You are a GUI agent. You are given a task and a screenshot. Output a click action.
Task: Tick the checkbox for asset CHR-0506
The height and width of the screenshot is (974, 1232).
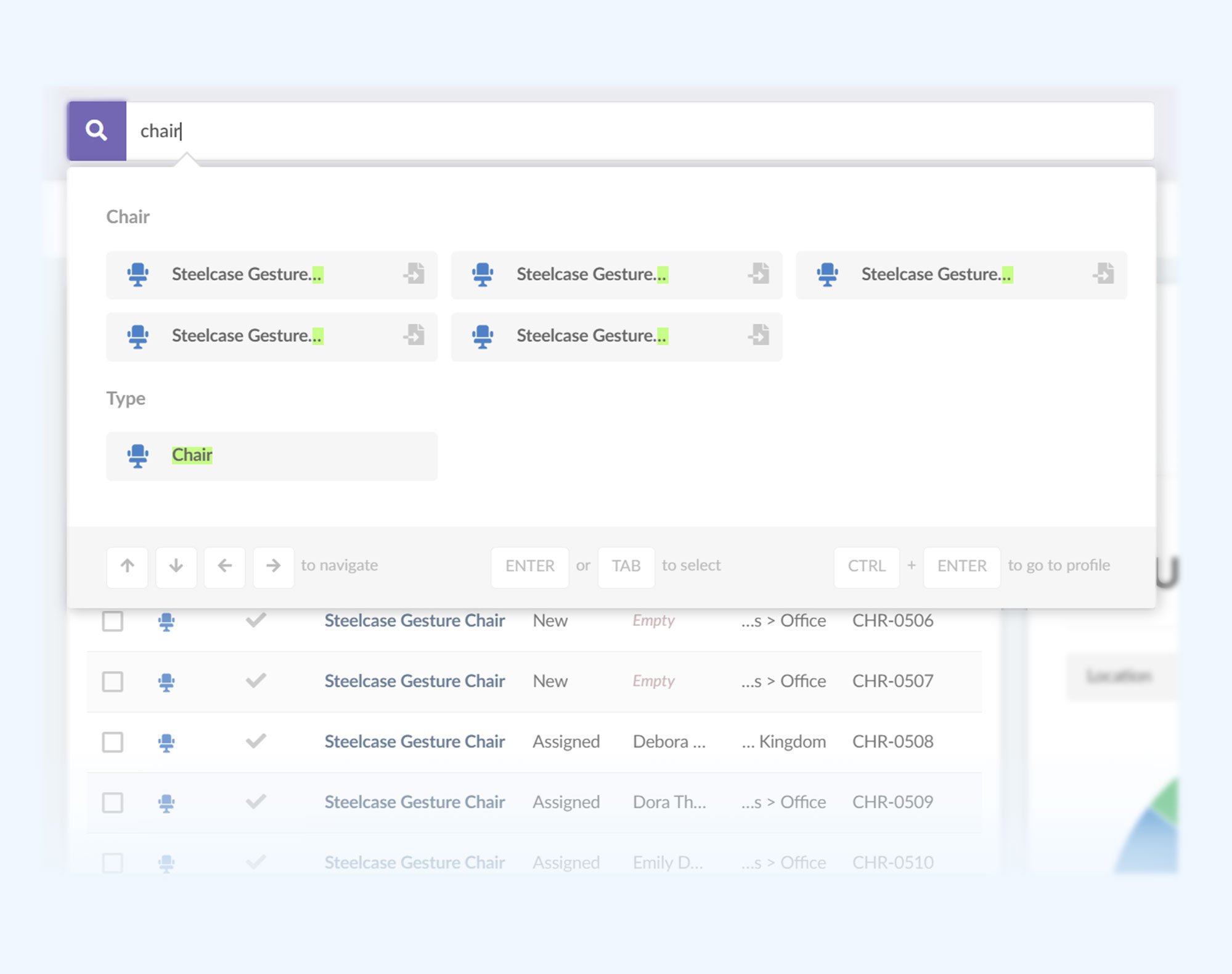[113, 622]
